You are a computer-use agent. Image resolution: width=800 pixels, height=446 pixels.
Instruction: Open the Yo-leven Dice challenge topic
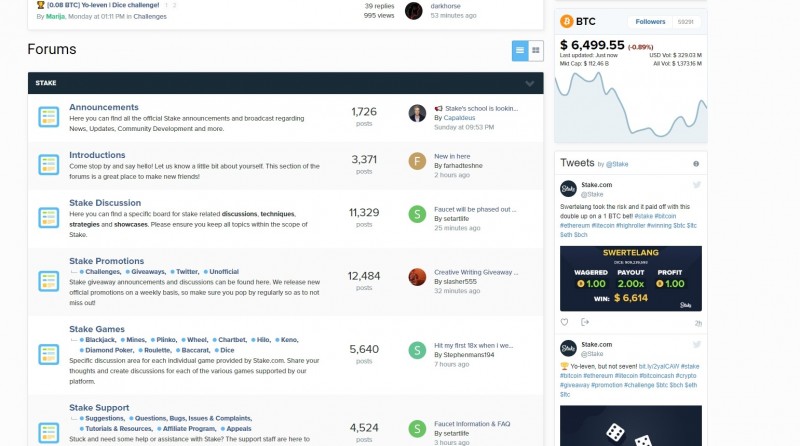(x=103, y=6)
